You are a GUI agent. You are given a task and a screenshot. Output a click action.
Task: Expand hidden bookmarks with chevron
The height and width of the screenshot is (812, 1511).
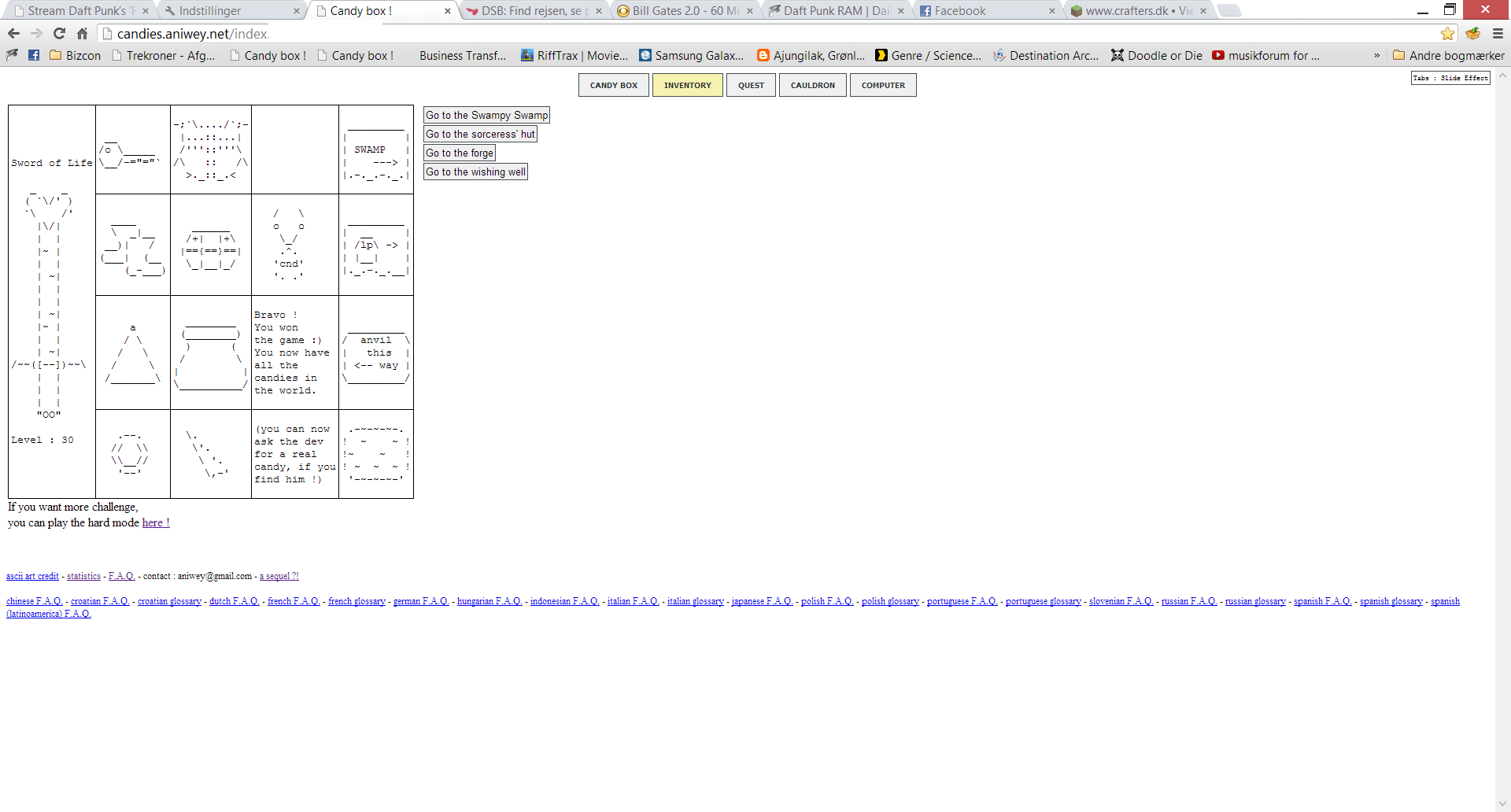pos(1376,55)
